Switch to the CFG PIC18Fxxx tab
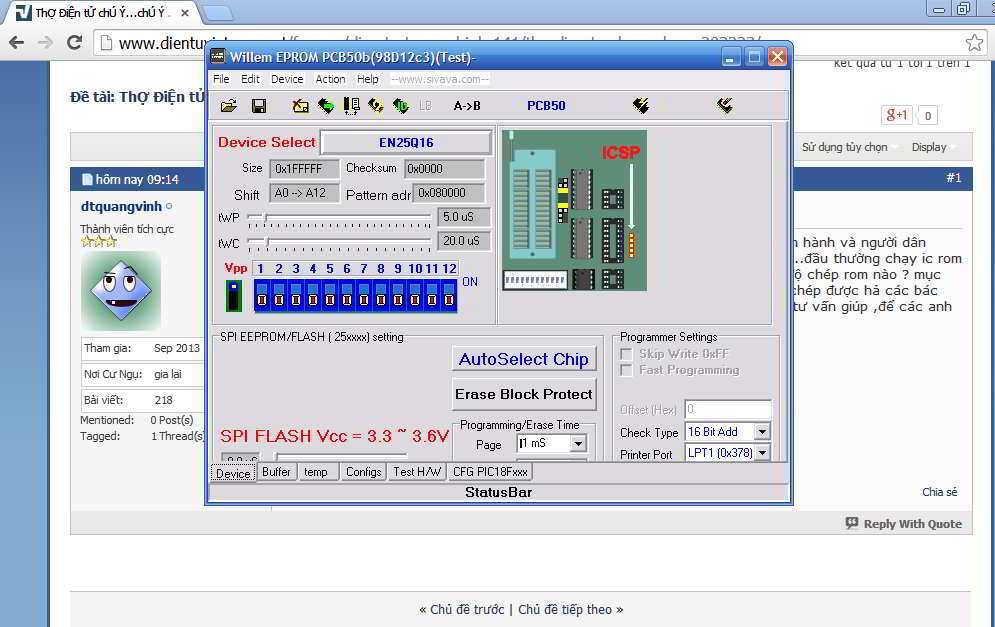Viewport: 995px width, 627px height. 490,472
